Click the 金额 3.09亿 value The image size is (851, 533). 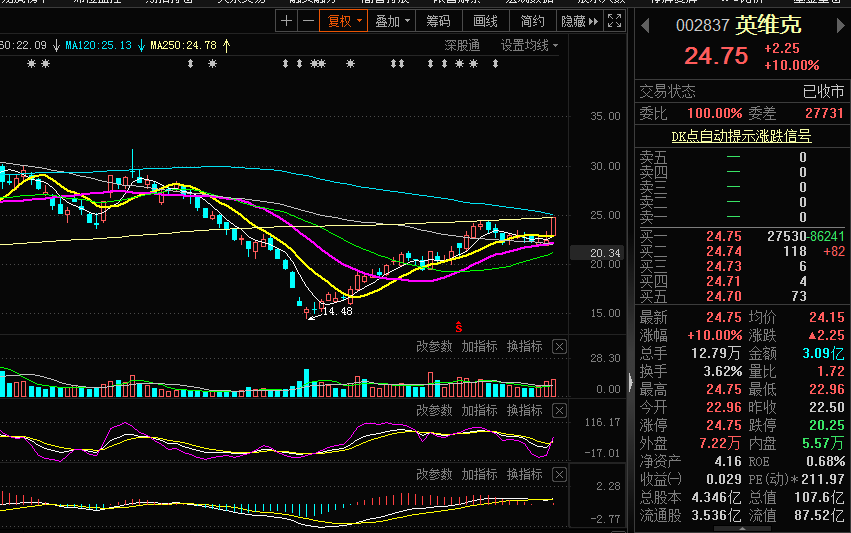pyautogui.click(x=823, y=353)
